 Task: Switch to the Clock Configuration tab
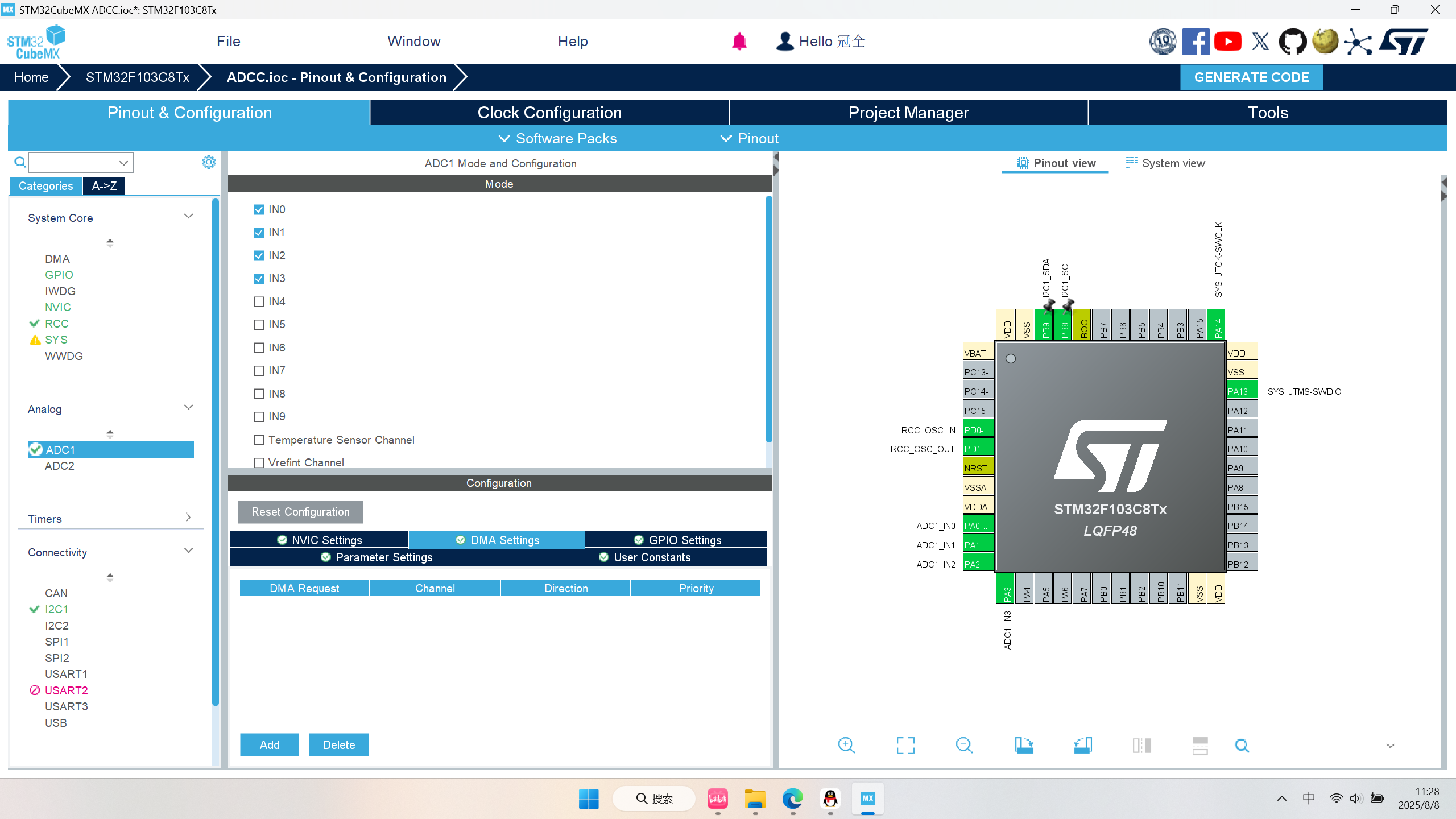pyautogui.click(x=549, y=112)
